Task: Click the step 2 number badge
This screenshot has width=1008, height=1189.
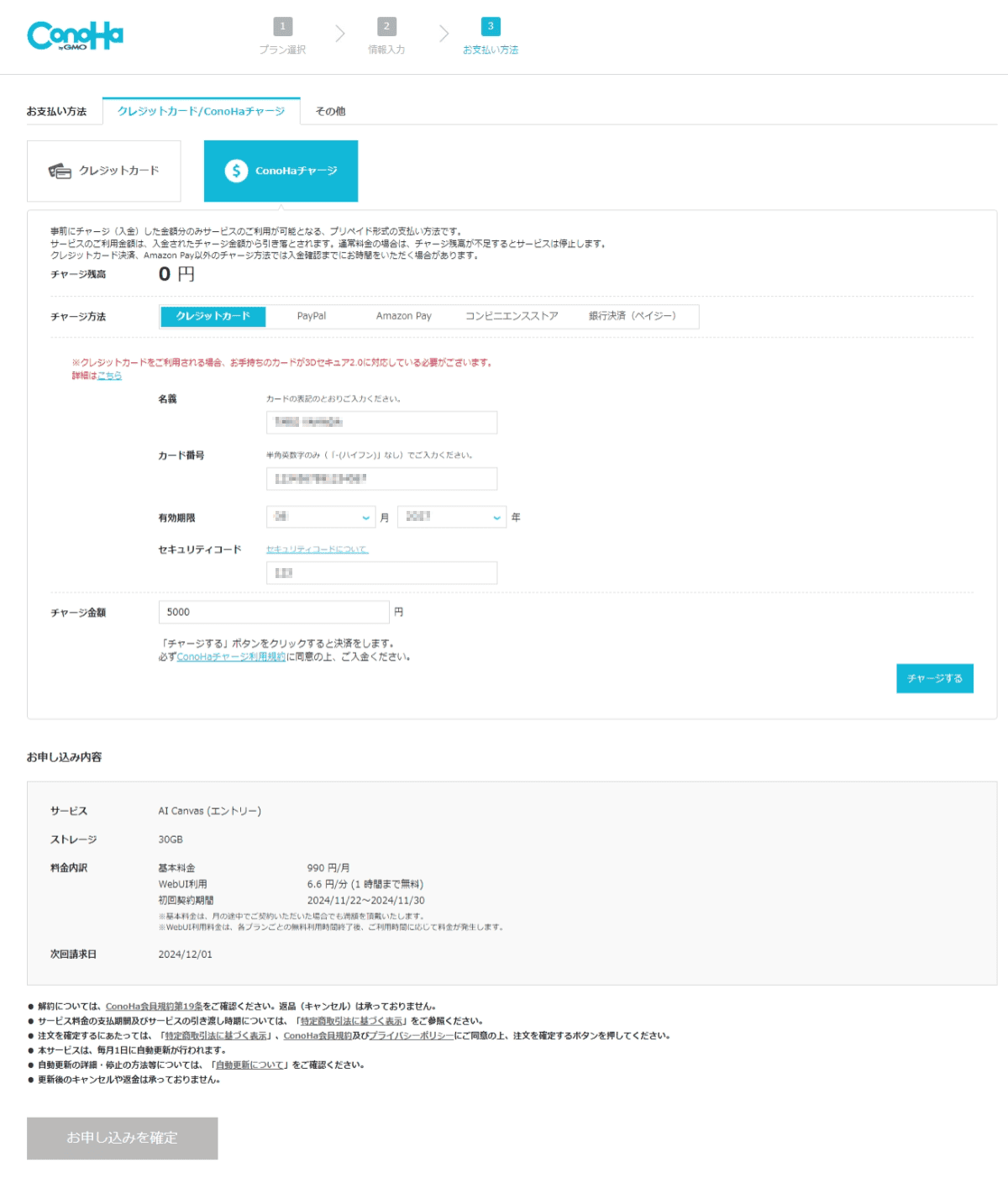Action: [x=386, y=26]
